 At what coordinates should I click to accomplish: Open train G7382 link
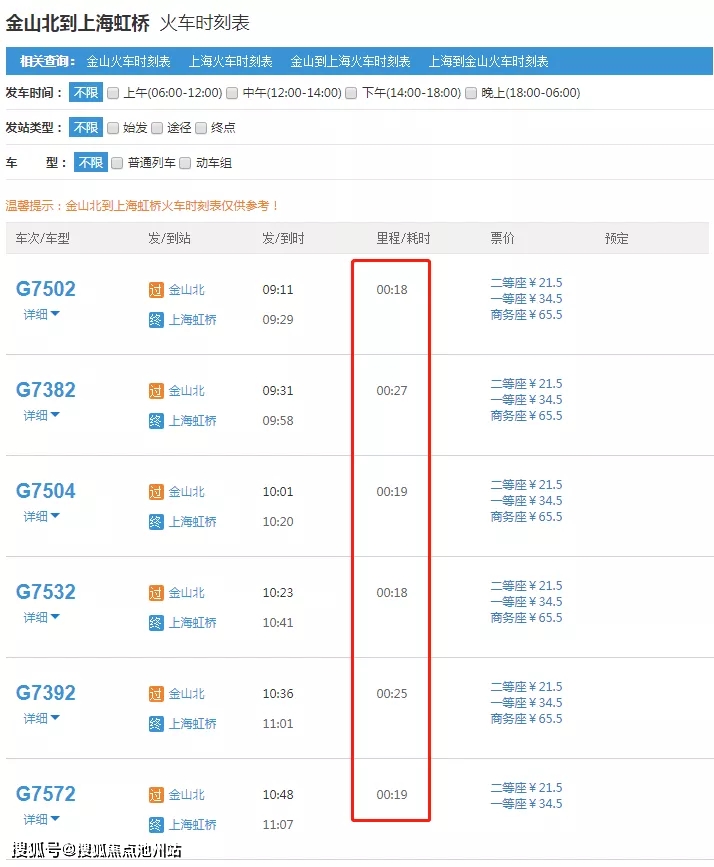click(46, 390)
